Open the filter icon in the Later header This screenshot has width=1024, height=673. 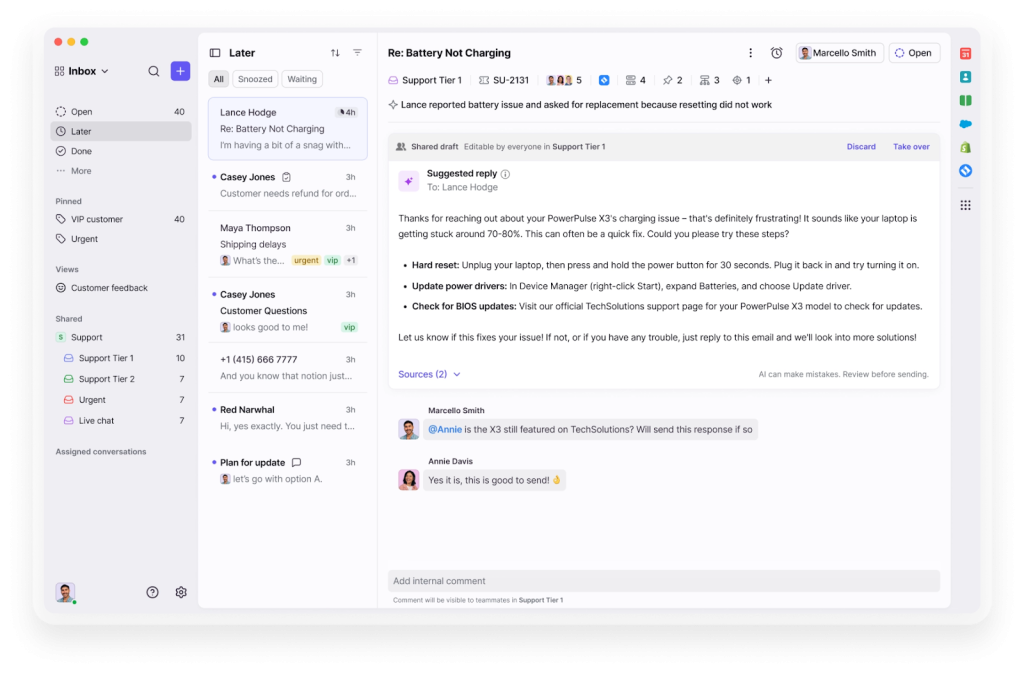[x=357, y=53]
